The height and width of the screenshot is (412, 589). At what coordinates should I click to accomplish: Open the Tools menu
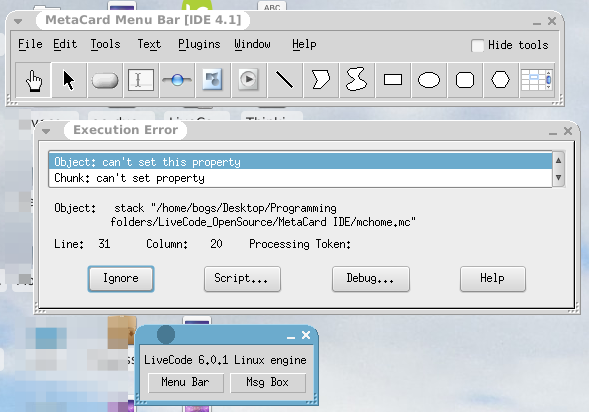(106, 44)
